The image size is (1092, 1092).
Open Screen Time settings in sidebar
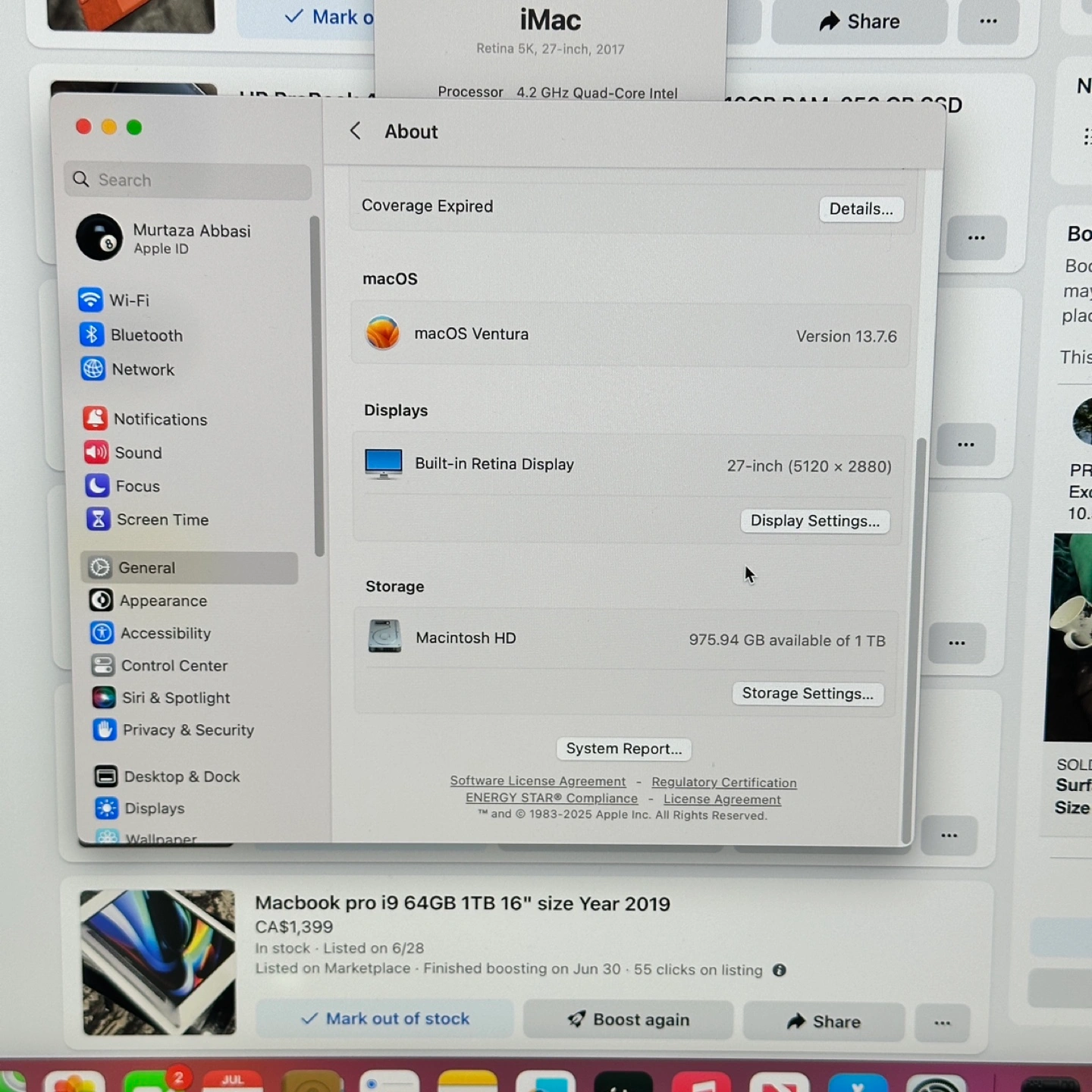148,519
